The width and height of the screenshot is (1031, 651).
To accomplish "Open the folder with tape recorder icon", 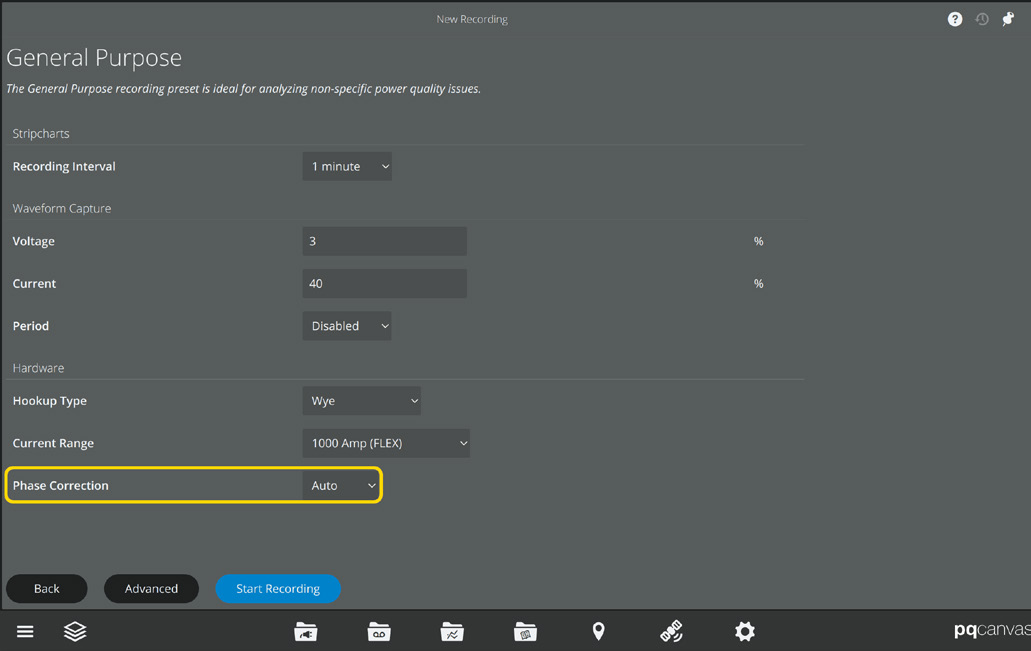I will pyautogui.click(x=379, y=631).
